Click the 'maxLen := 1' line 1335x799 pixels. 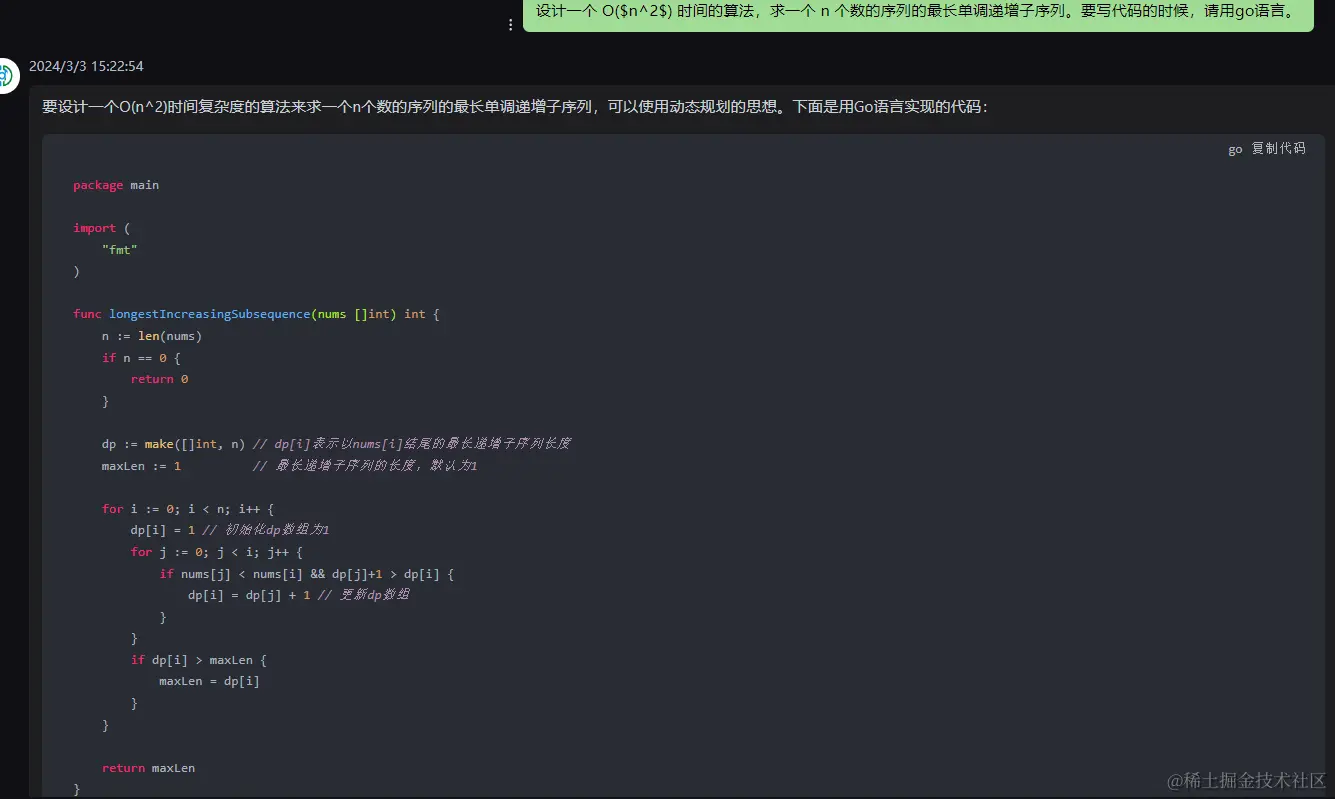(289, 466)
